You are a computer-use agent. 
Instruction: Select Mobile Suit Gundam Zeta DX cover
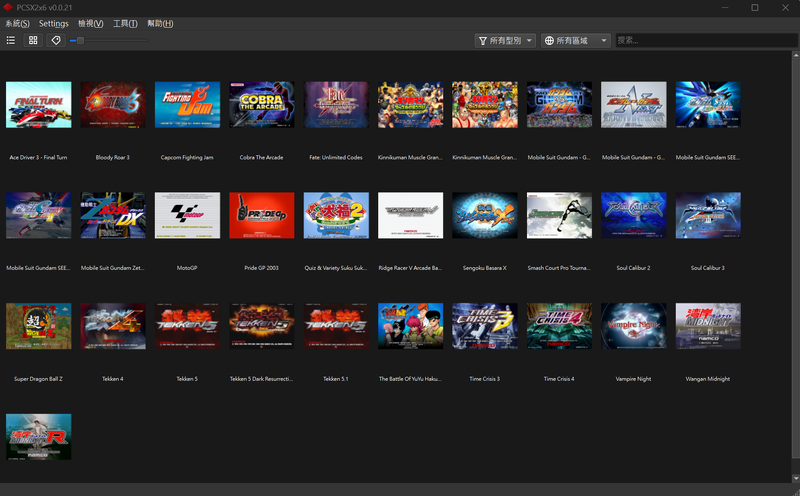[x=113, y=215]
